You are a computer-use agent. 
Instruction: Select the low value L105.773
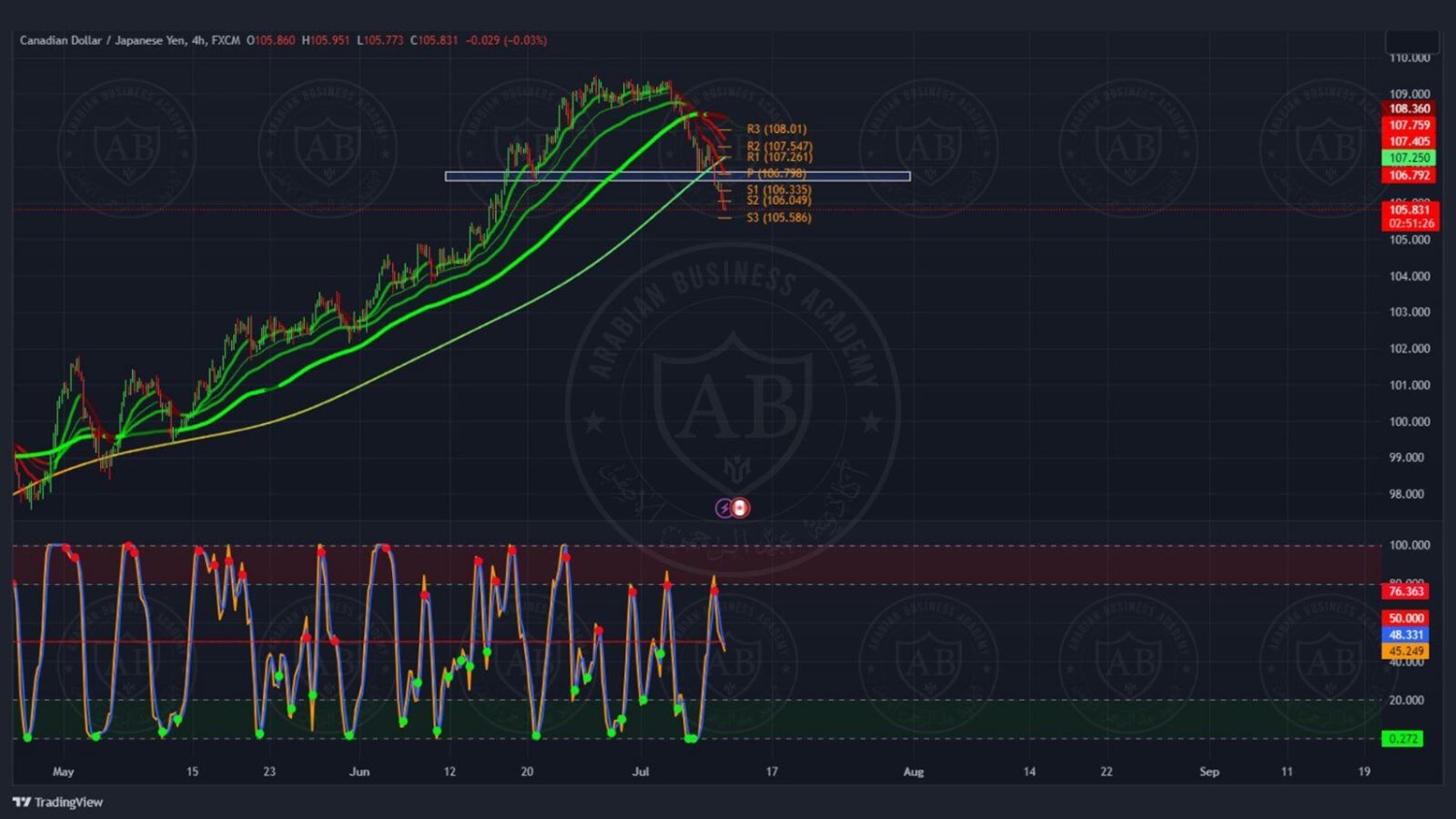point(381,41)
